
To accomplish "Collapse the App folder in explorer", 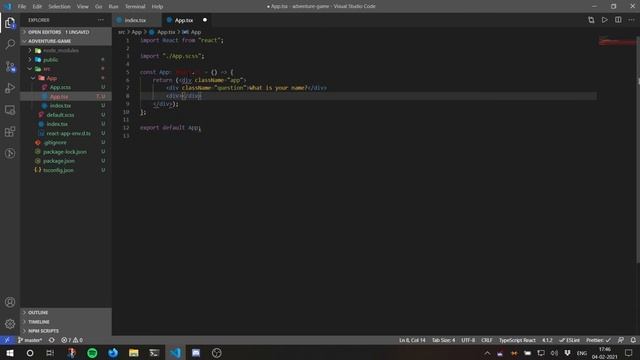I will click(51, 78).
